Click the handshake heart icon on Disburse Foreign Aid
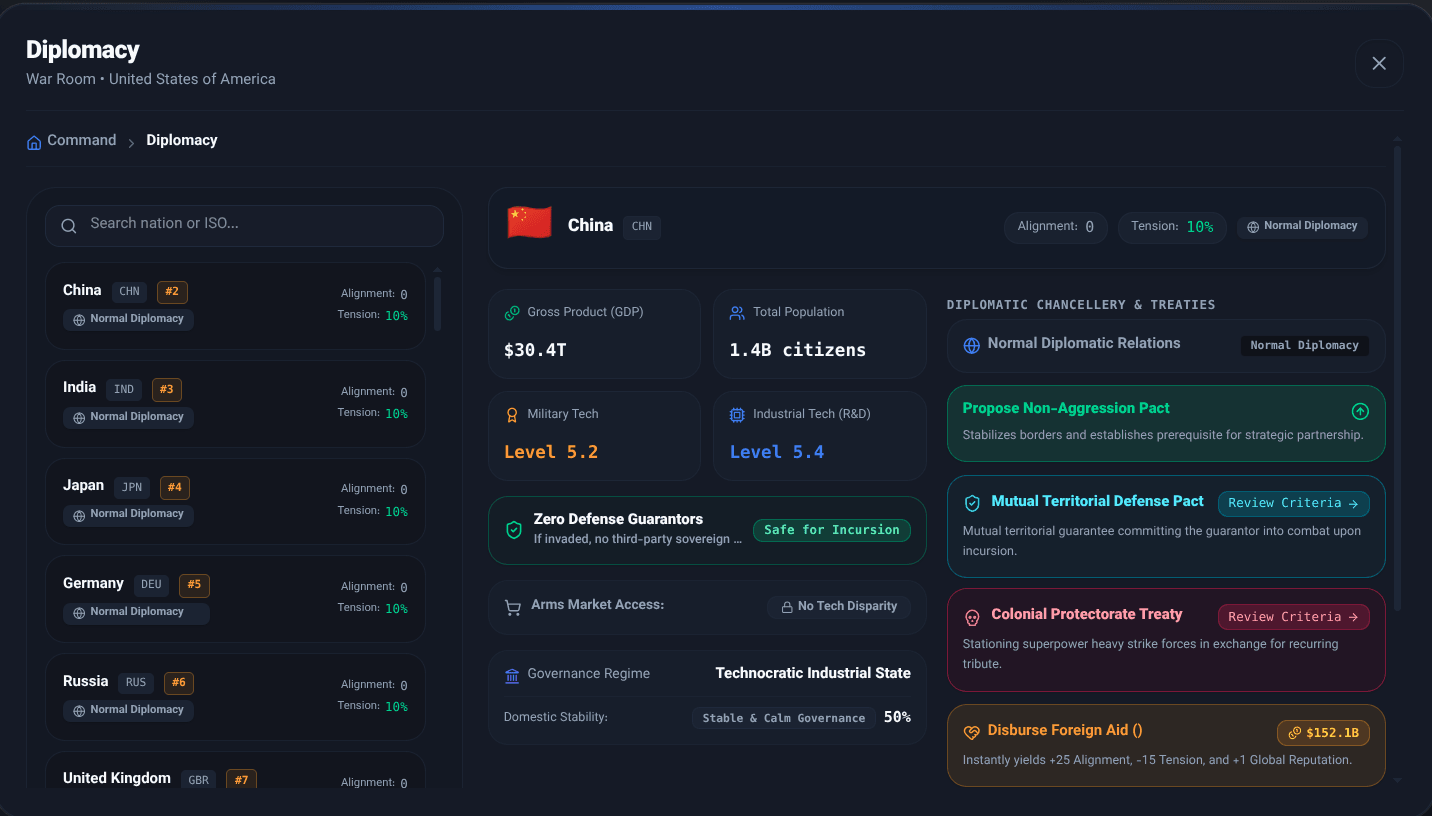 pyautogui.click(x=971, y=733)
